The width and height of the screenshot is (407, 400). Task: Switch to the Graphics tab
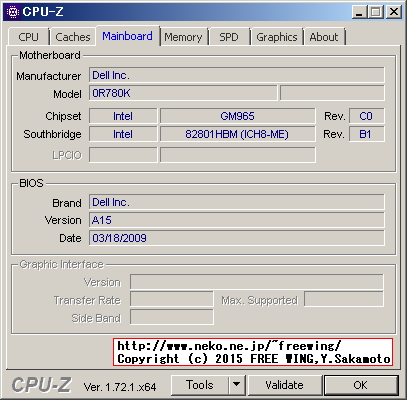277,37
